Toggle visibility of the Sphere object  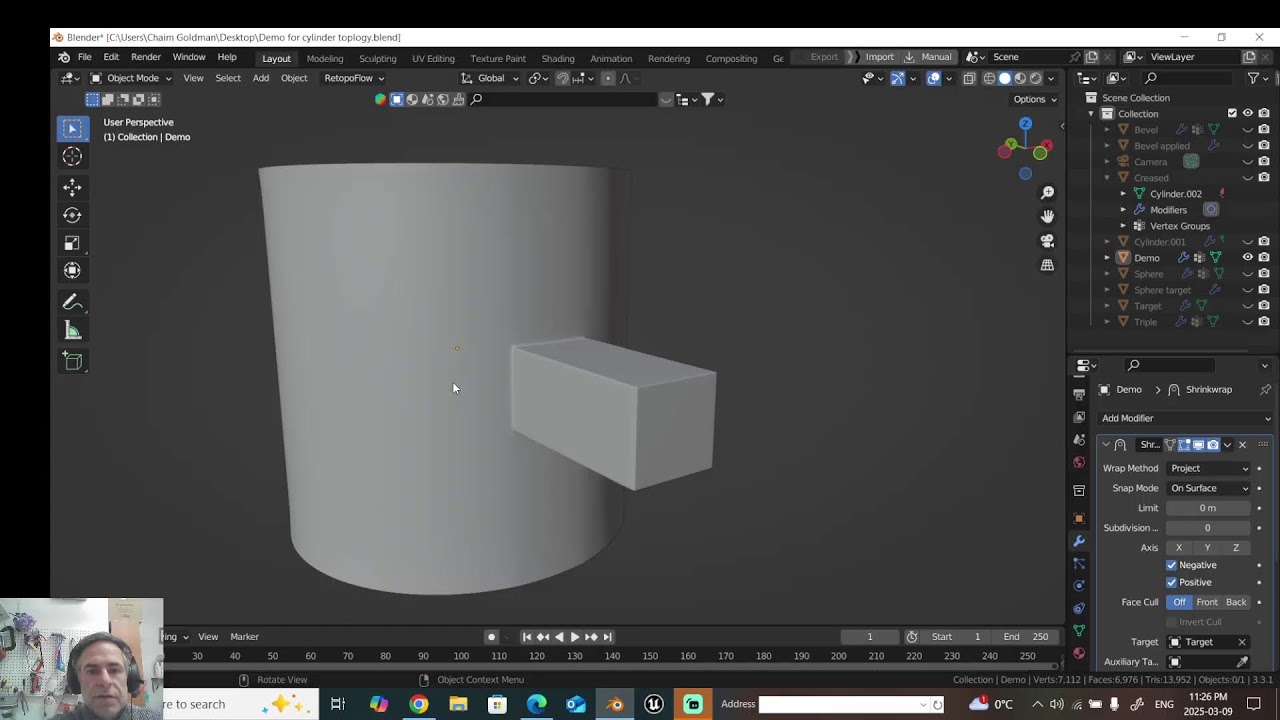(x=1247, y=274)
